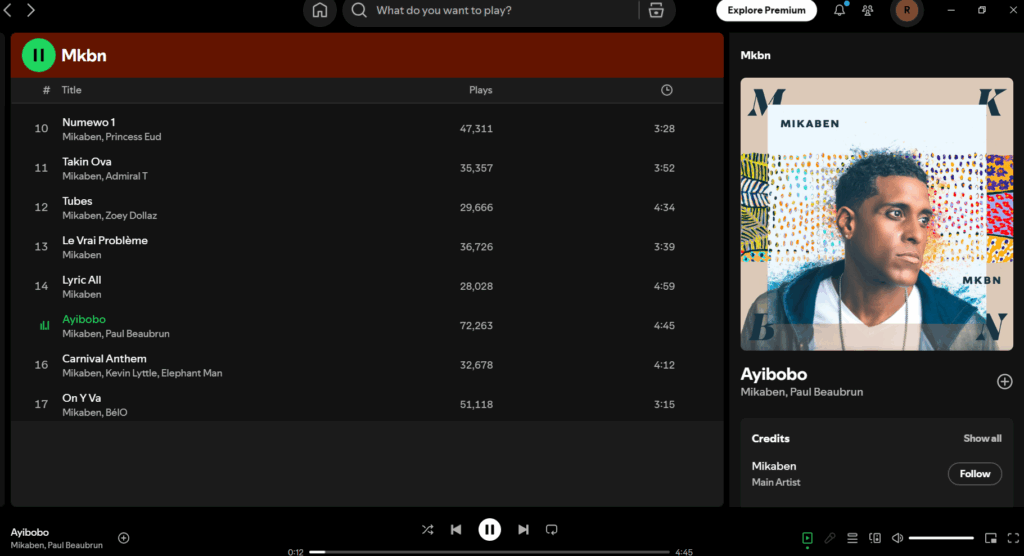Toggle shuffle playback
Screen dimensions: 1024x556
point(427,530)
